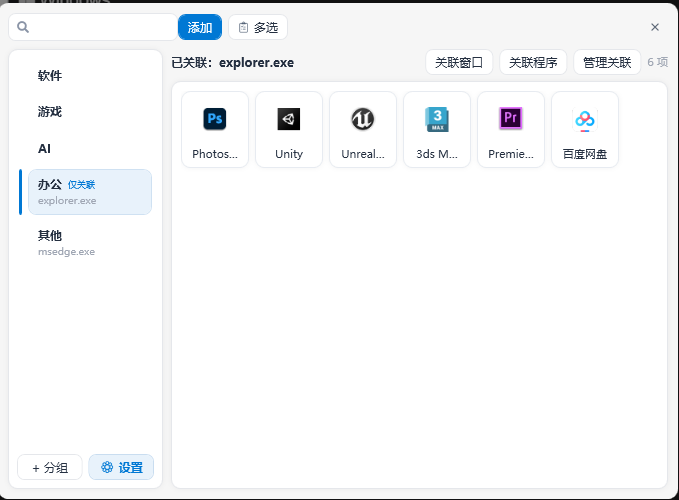Screen dimensions: 679x500
Task: Close the launcher panel with X
Action: [x=655, y=27]
